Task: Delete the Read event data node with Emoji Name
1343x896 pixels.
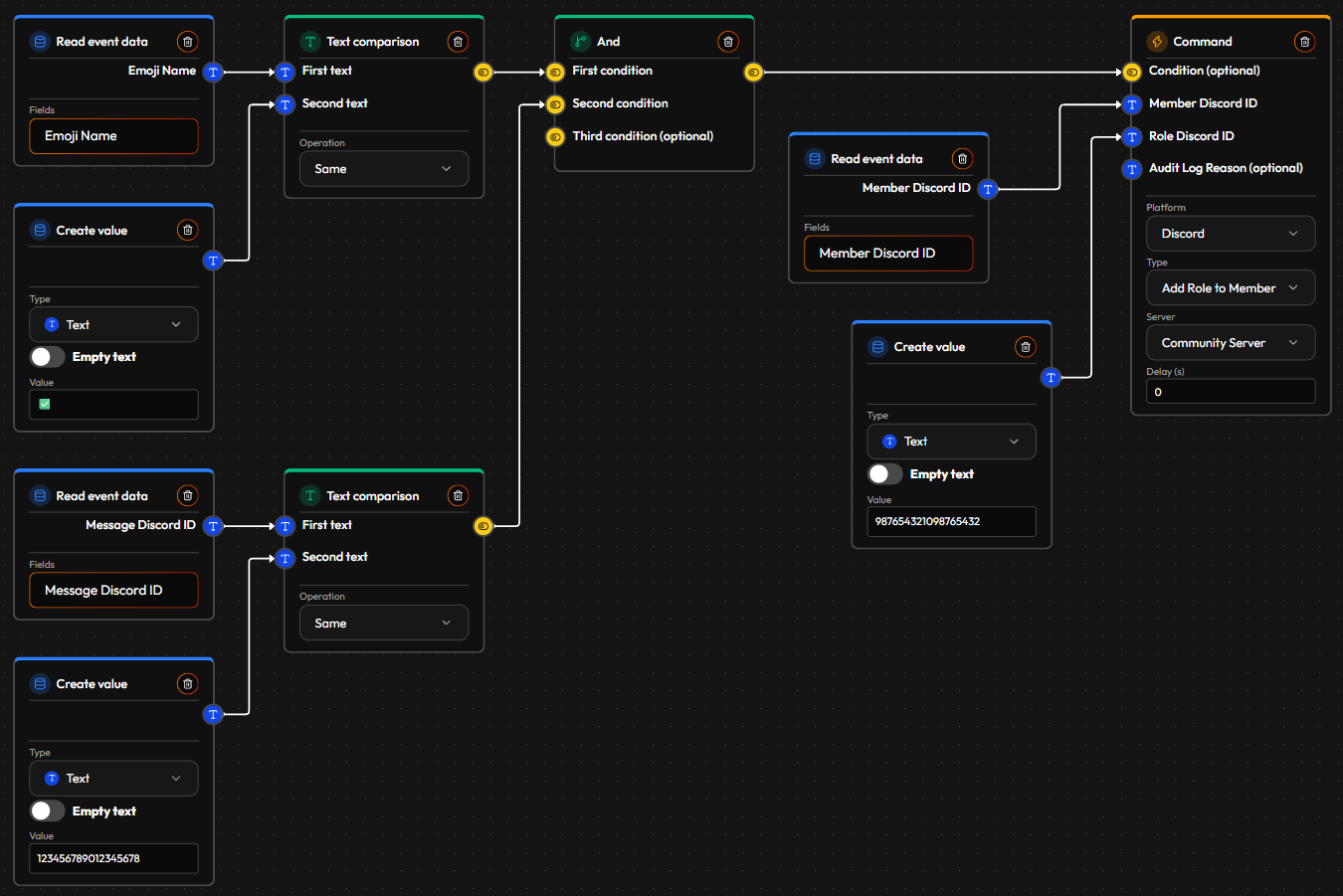Action: tap(187, 42)
